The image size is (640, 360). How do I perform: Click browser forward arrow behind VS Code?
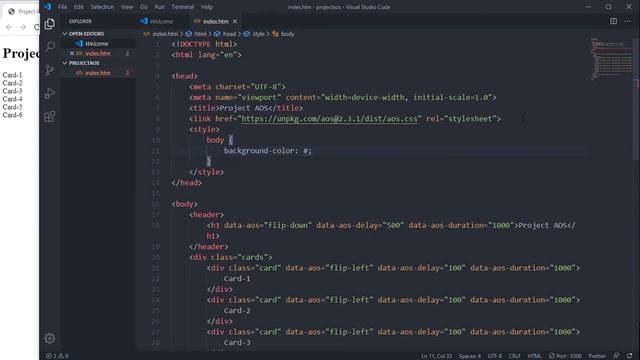click(23, 27)
